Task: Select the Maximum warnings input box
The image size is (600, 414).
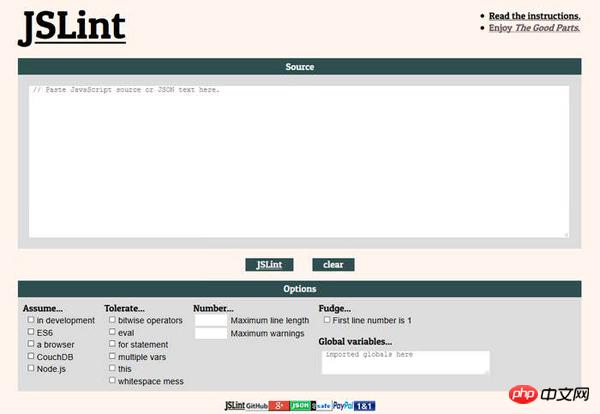Action: [211, 333]
